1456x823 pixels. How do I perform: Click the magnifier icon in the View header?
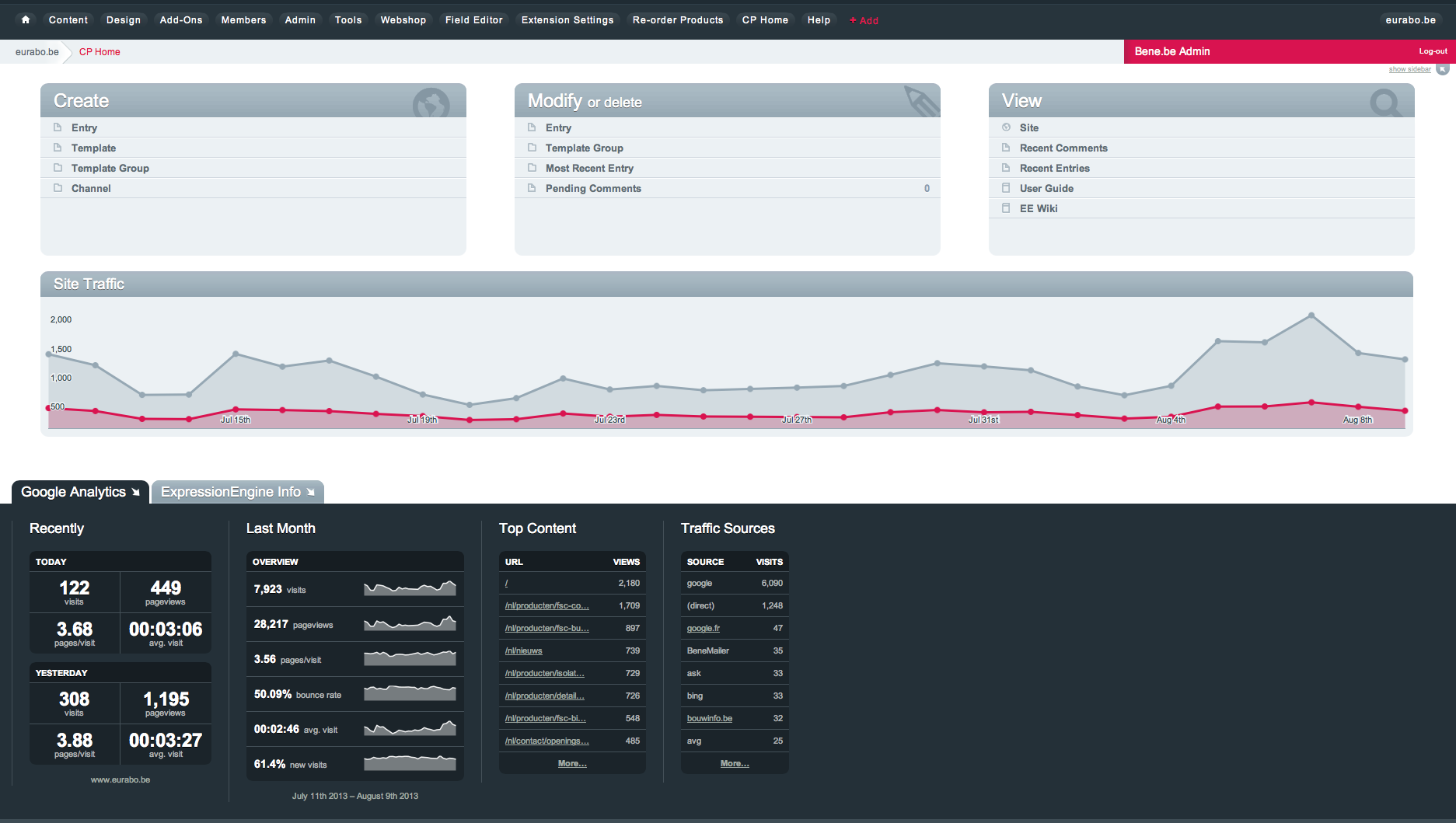[x=1385, y=103]
